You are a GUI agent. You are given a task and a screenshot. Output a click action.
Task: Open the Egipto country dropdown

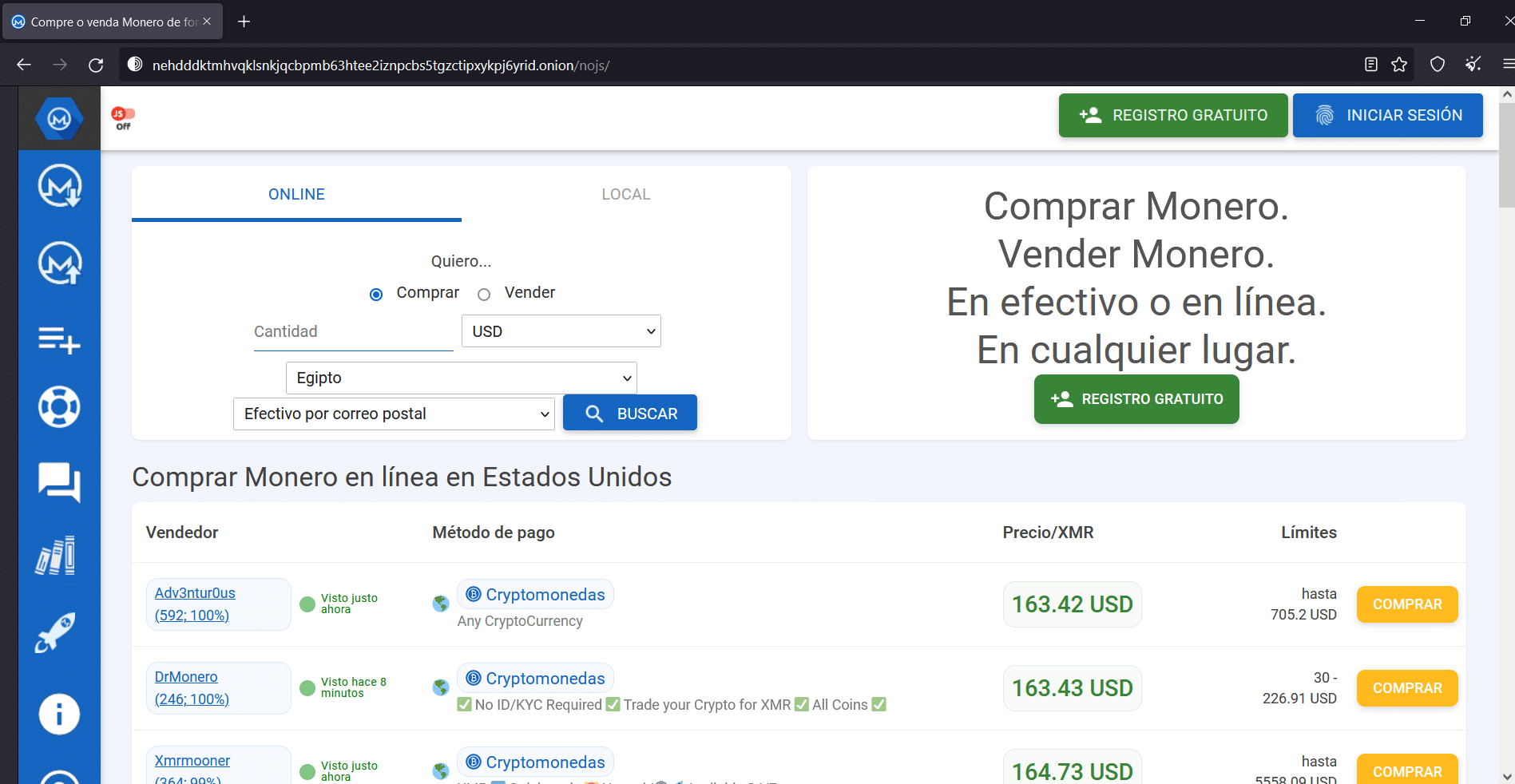[462, 378]
